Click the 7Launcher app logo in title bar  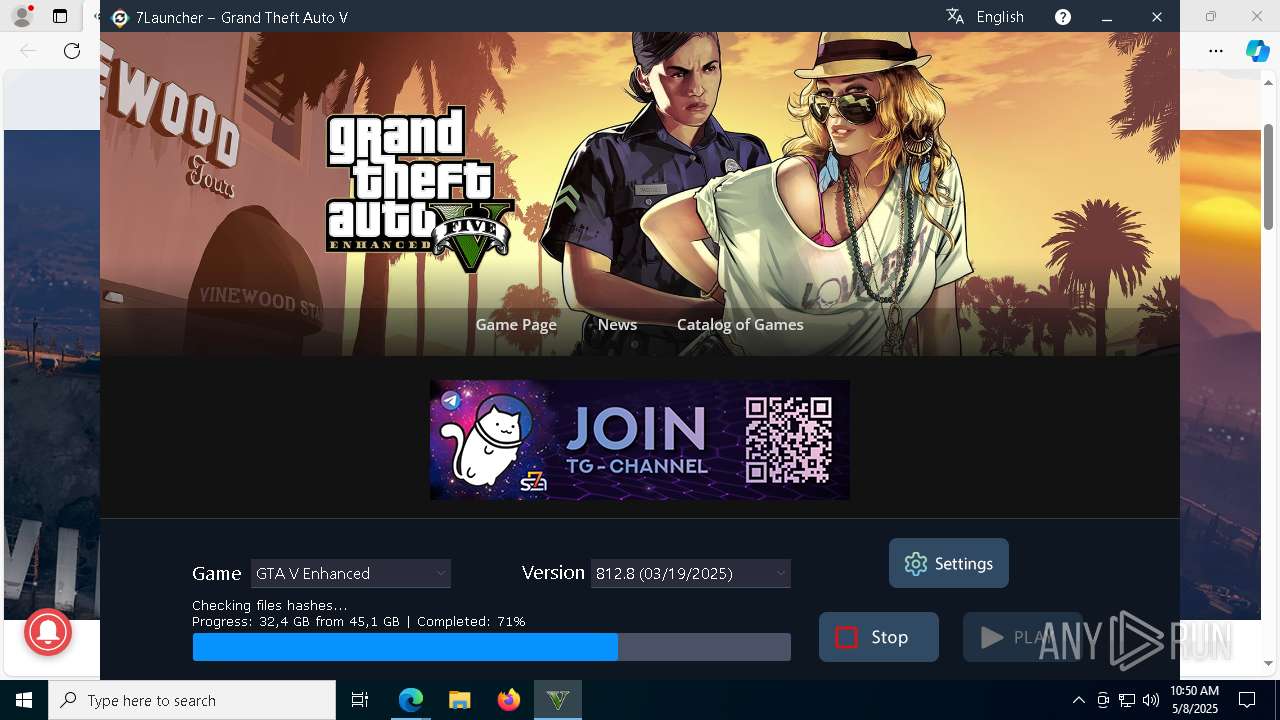(x=120, y=18)
